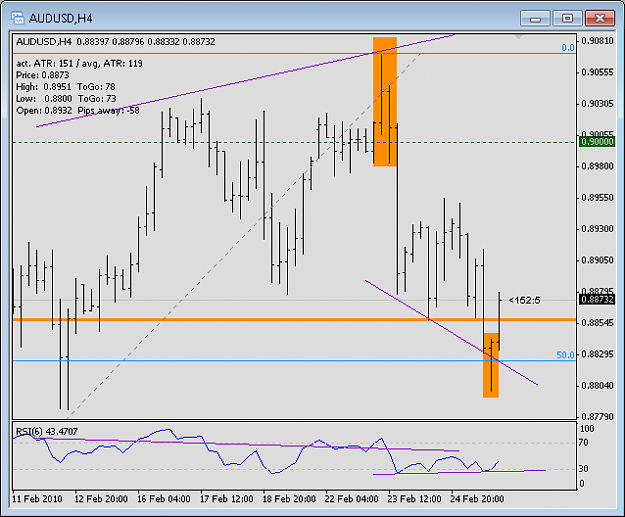Minimize the AUDUSD,H4 chart window
Screen dimensions: 625x517
tap(535, 18)
